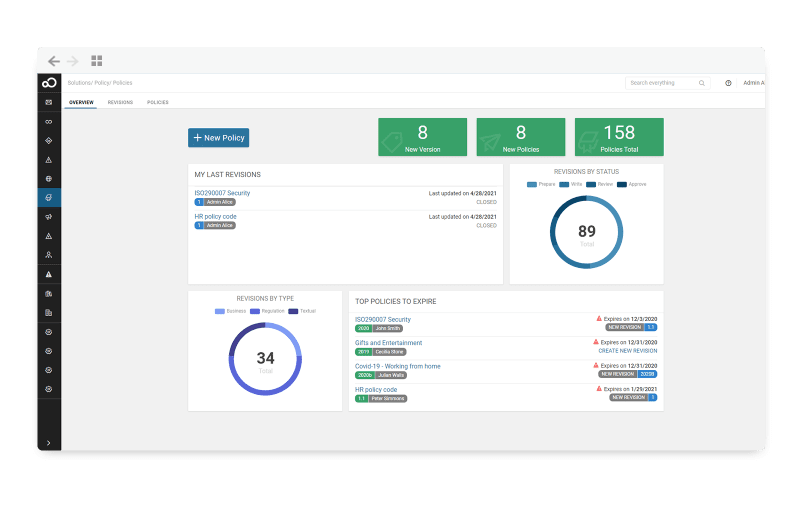Select the Overview tab
800x511 pixels.
80,102
